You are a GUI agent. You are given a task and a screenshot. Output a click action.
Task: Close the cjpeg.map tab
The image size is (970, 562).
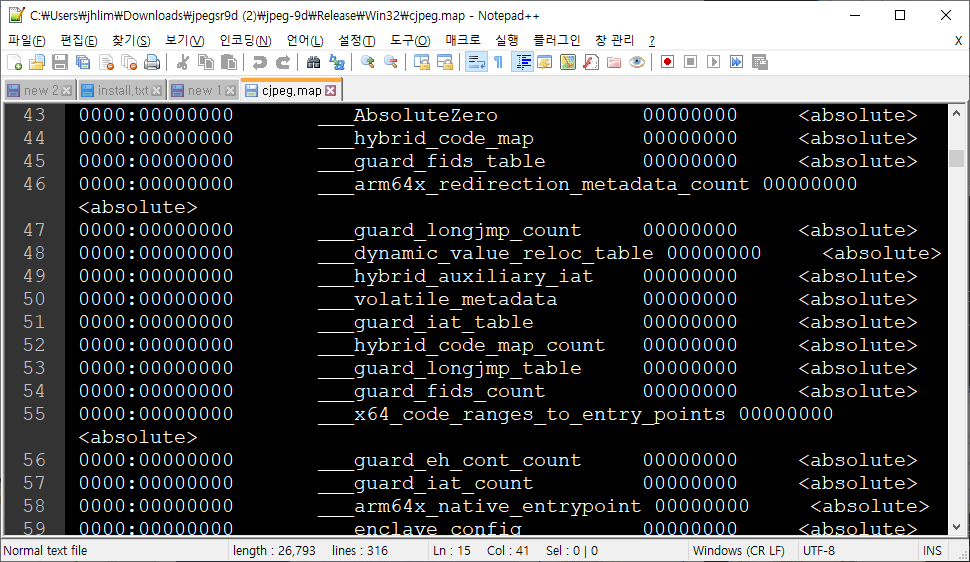click(x=331, y=90)
